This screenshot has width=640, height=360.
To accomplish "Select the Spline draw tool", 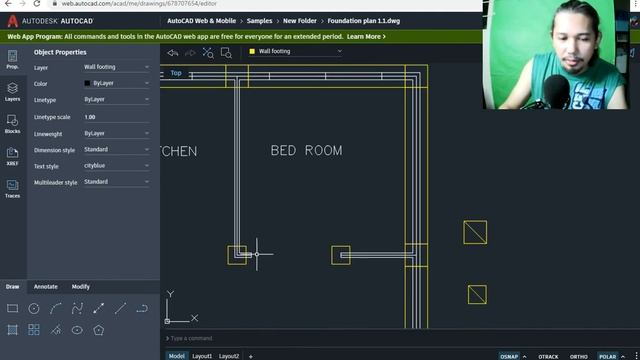I will pyautogui.click(x=77, y=309).
